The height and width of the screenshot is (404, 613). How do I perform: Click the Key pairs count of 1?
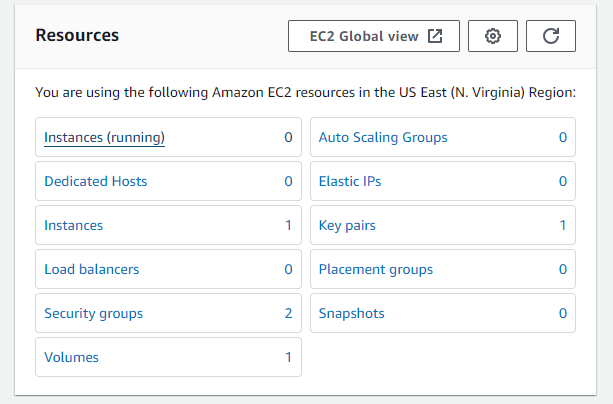(563, 225)
